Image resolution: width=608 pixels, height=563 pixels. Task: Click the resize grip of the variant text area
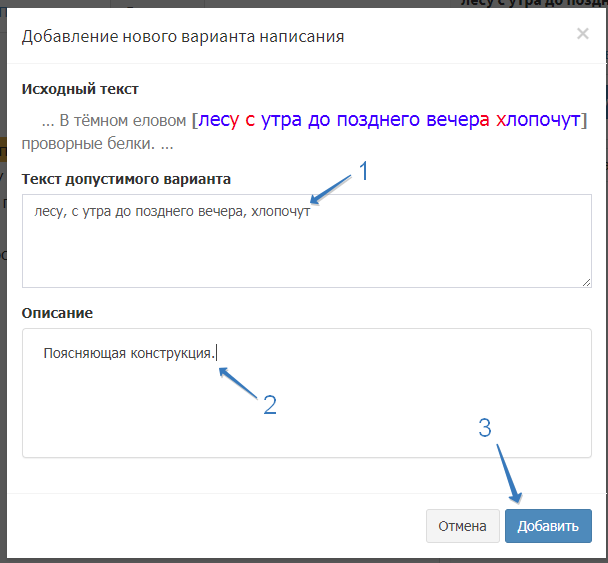click(x=585, y=281)
